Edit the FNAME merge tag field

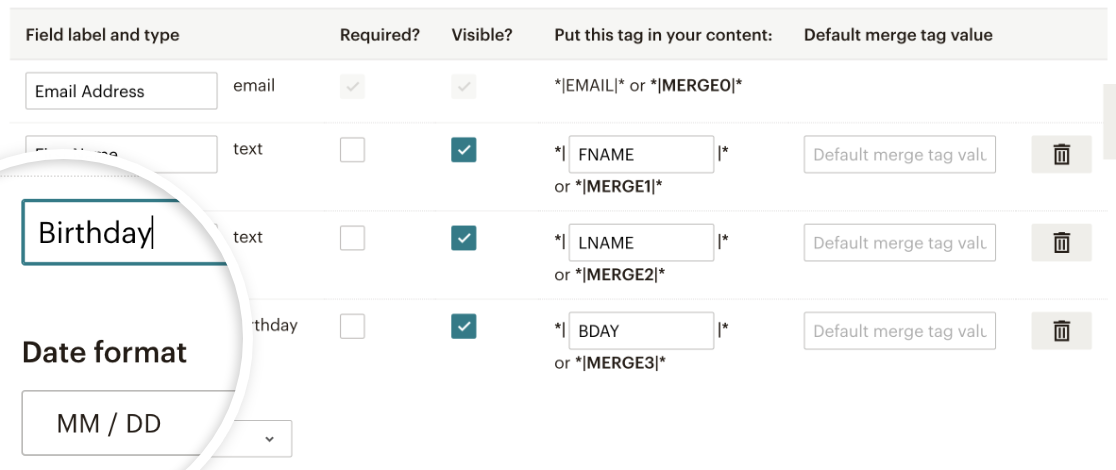641,155
